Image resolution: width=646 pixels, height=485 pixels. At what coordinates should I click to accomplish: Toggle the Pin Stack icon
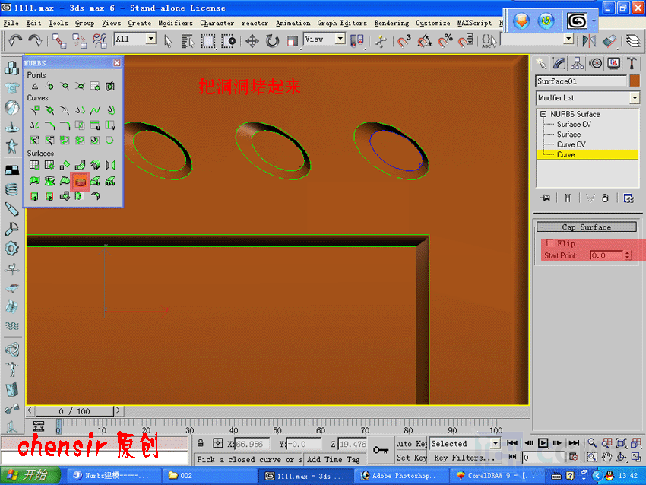click(545, 198)
